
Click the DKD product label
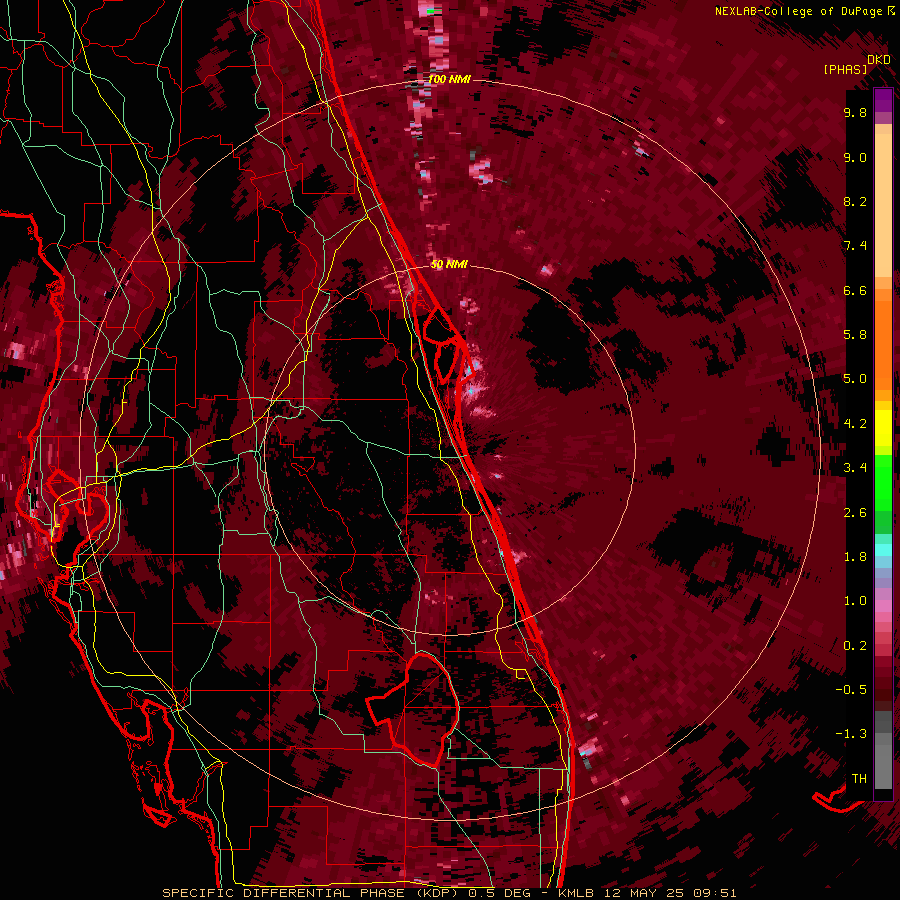tap(879, 60)
